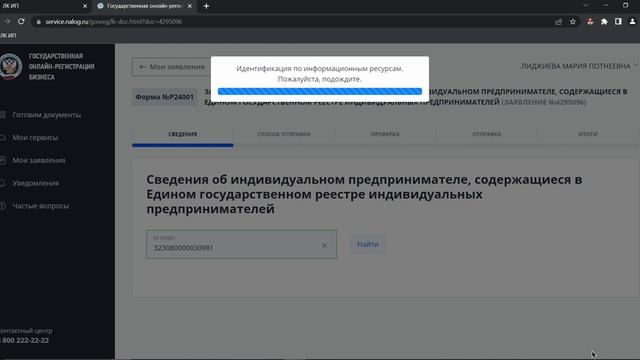
Task: Close the Государственная онлайн-регистрация tab
Action: tap(189, 6)
